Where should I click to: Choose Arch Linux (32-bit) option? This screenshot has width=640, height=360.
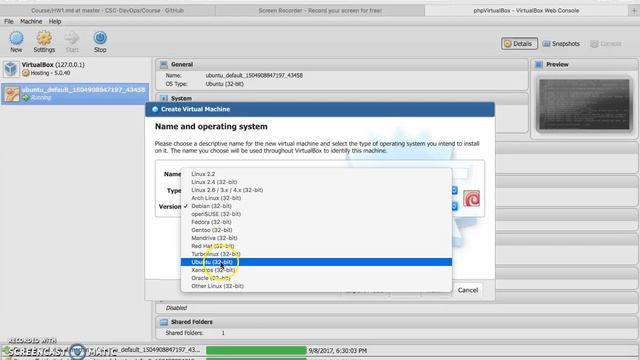coord(316,198)
